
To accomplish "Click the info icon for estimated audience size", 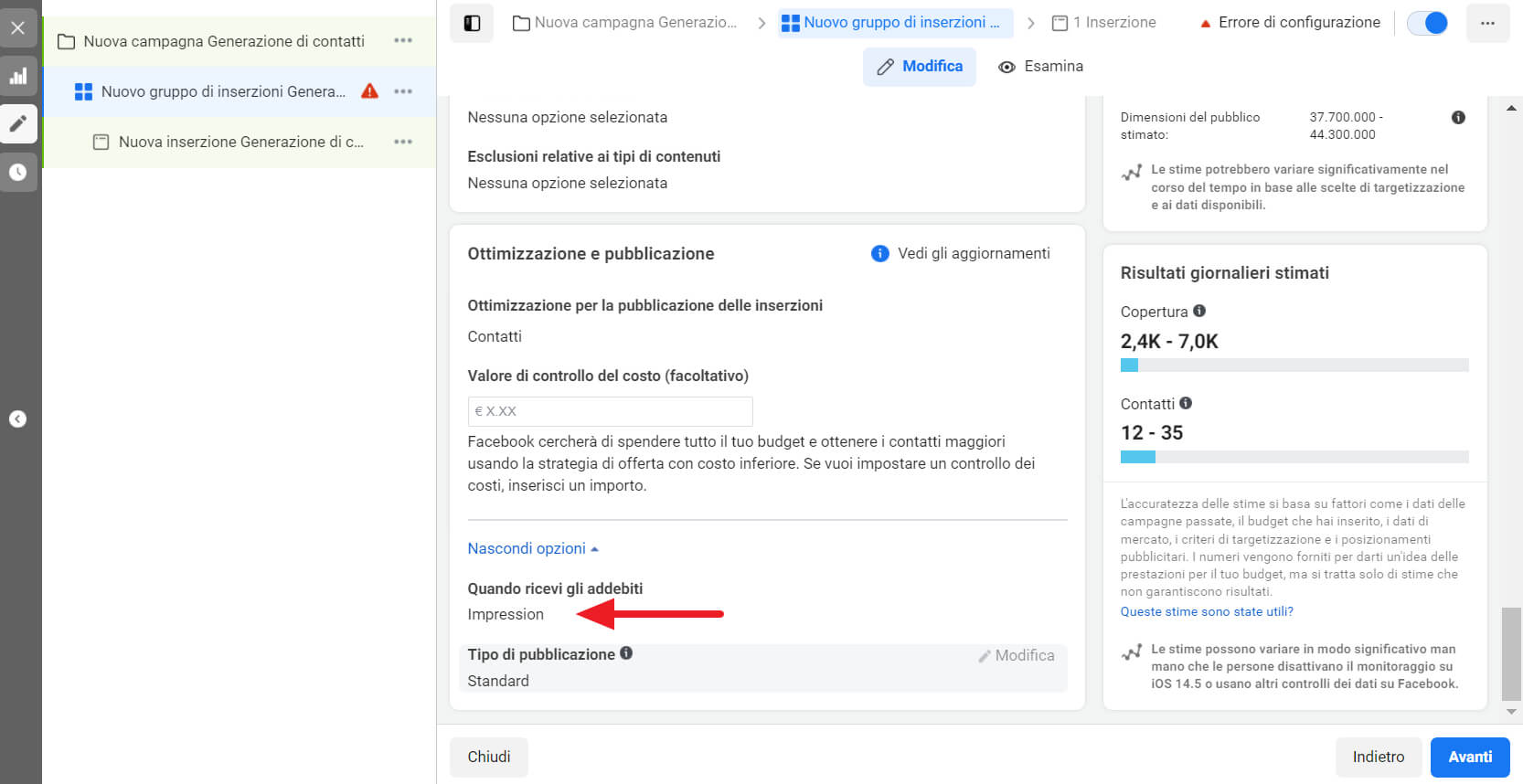I will [x=1458, y=117].
